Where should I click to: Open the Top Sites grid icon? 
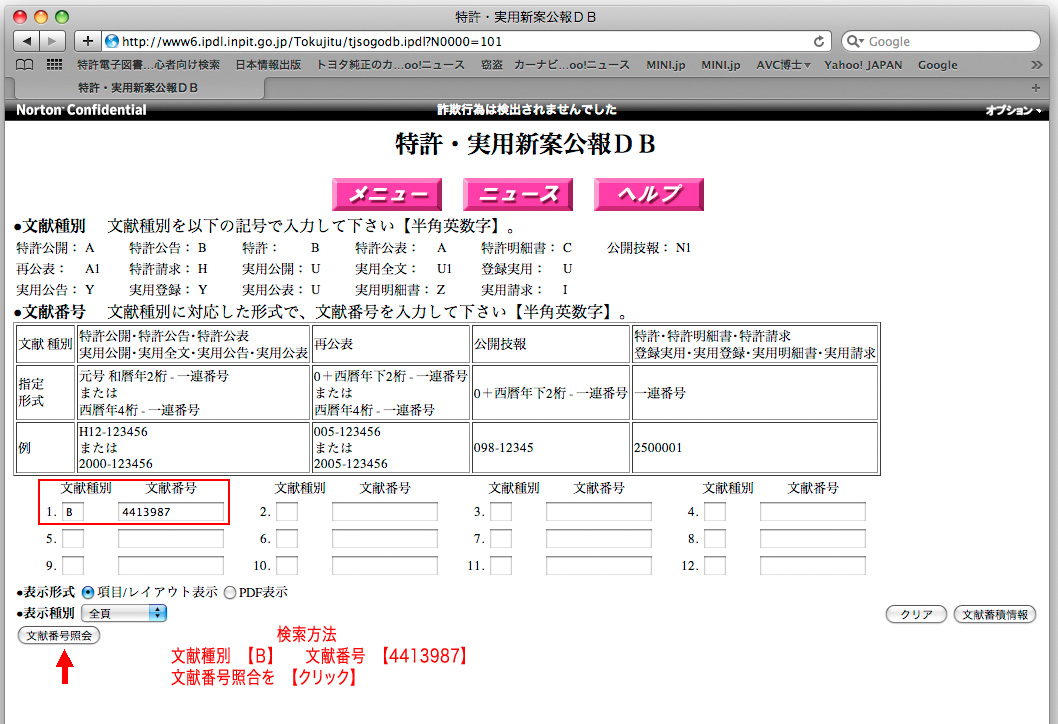[x=52, y=65]
